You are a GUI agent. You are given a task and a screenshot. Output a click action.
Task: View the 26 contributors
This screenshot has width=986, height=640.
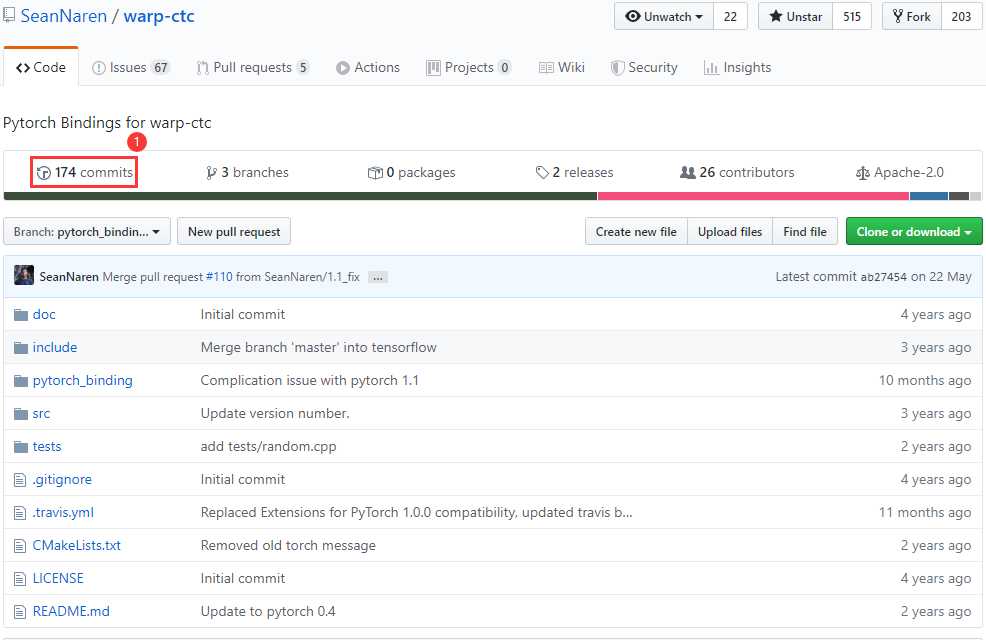point(737,172)
